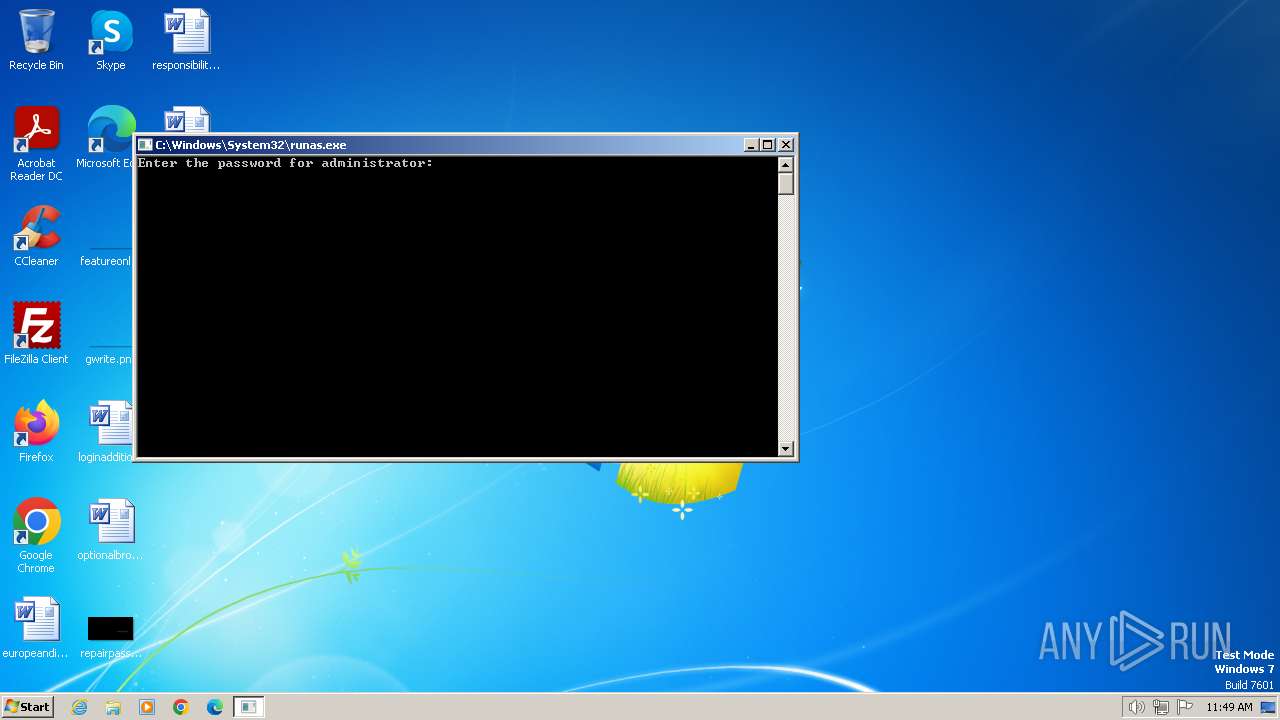
Task: Click the Start button
Action: click(27, 707)
